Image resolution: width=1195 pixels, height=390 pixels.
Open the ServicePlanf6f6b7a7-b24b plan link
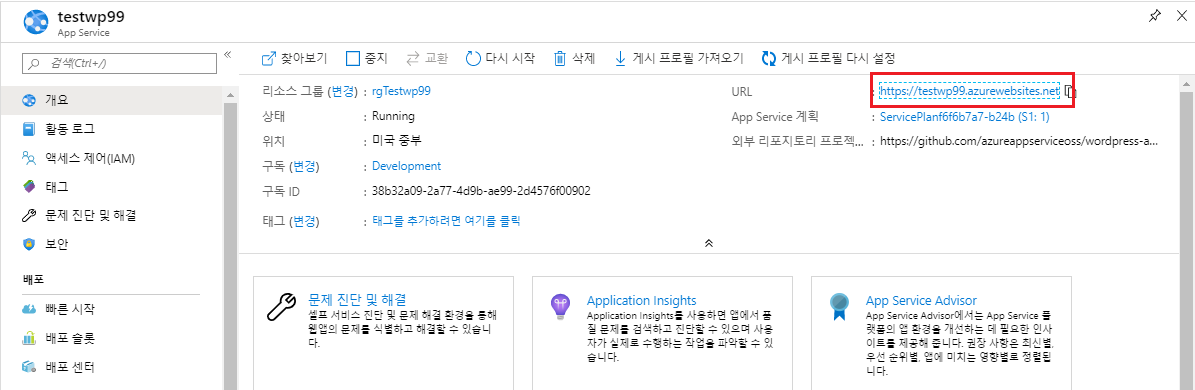tap(964, 117)
